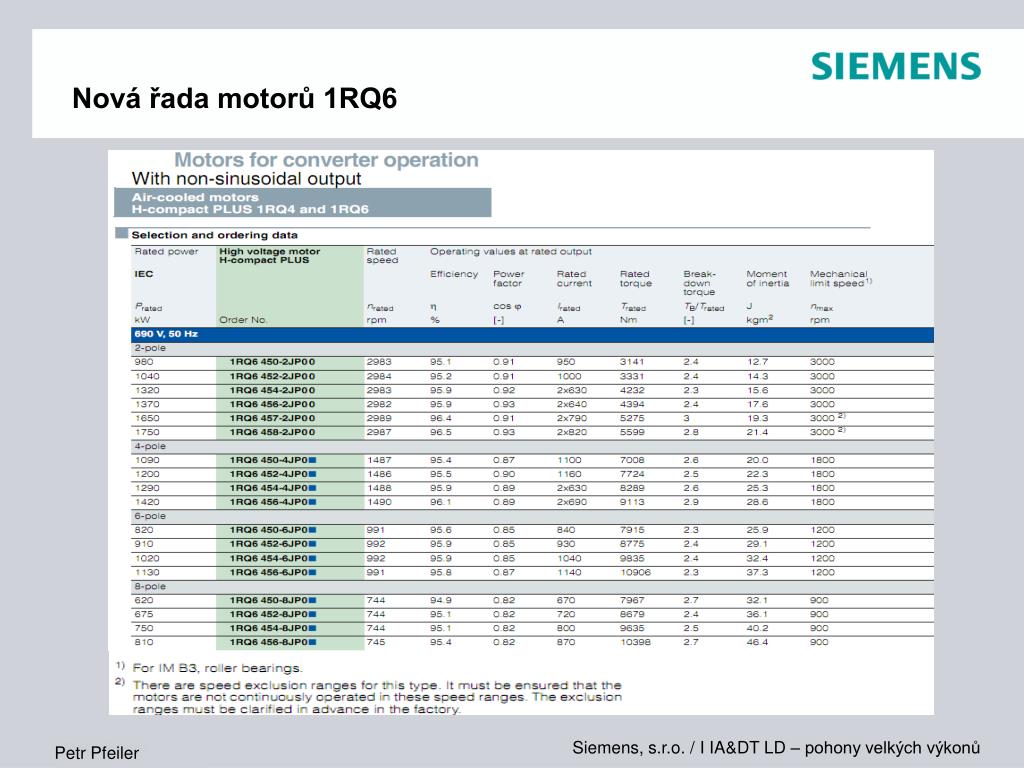Click order number 1RQ6 456-2JP00
Image resolution: width=1024 pixels, height=768 pixels.
tap(272, 404)
